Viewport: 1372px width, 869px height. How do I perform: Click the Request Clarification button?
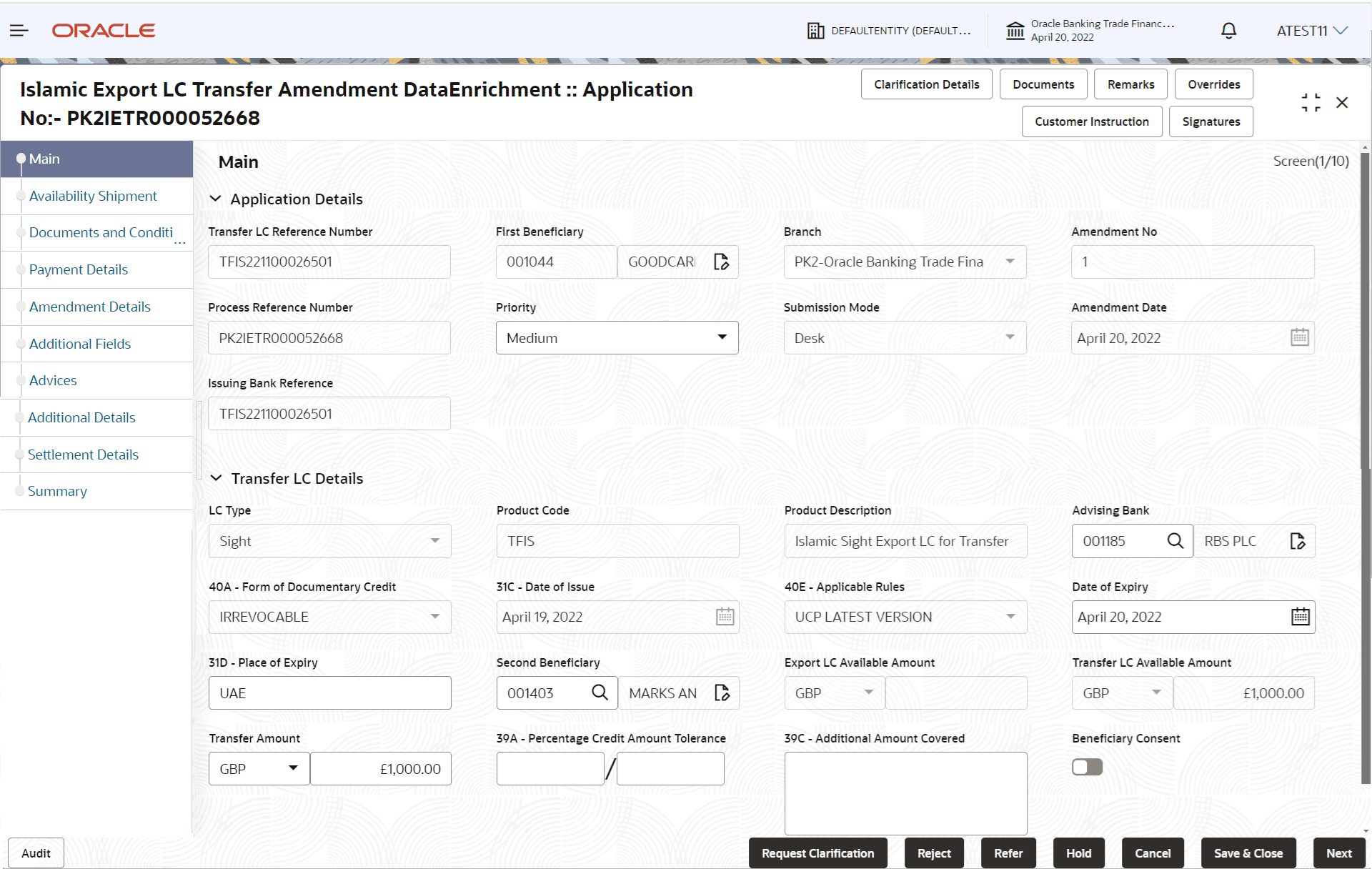pyautogui.click(x=817, y=853)
